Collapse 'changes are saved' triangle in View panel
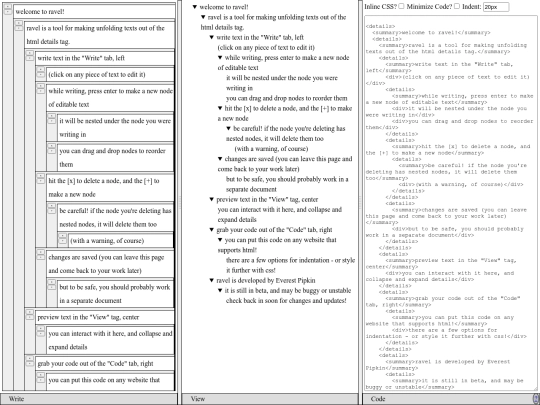This screenshot has height=405, width=540. [220, 159]
